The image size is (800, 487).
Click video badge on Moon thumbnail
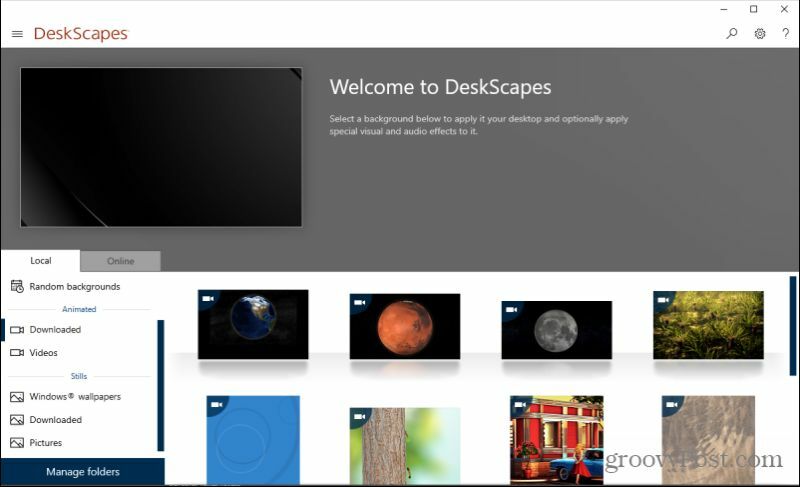(x=512, y=310)
